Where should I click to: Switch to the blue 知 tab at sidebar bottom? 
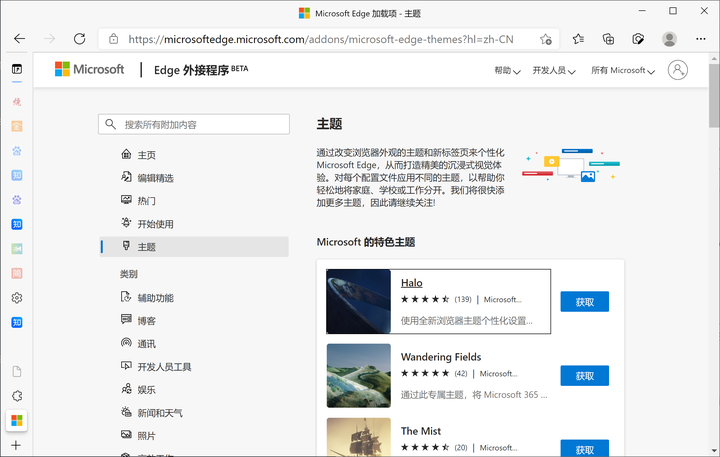coord(17,322)
